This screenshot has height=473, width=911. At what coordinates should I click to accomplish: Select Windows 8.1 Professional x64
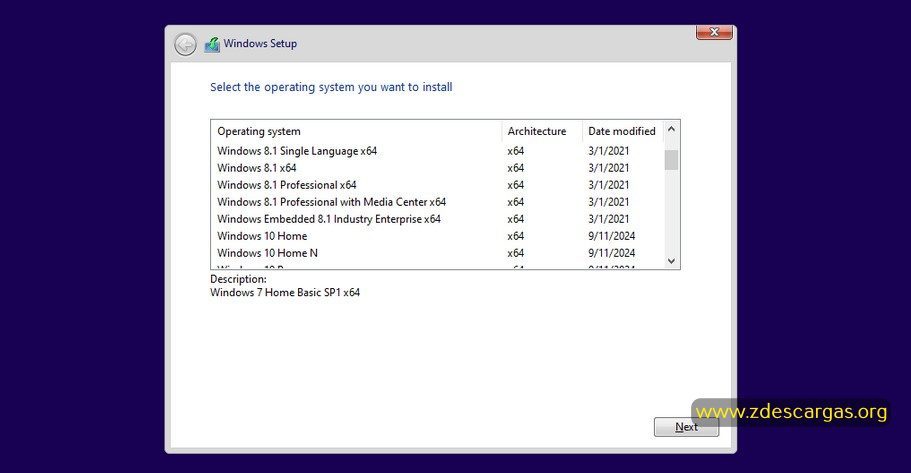tap(438, 185)
